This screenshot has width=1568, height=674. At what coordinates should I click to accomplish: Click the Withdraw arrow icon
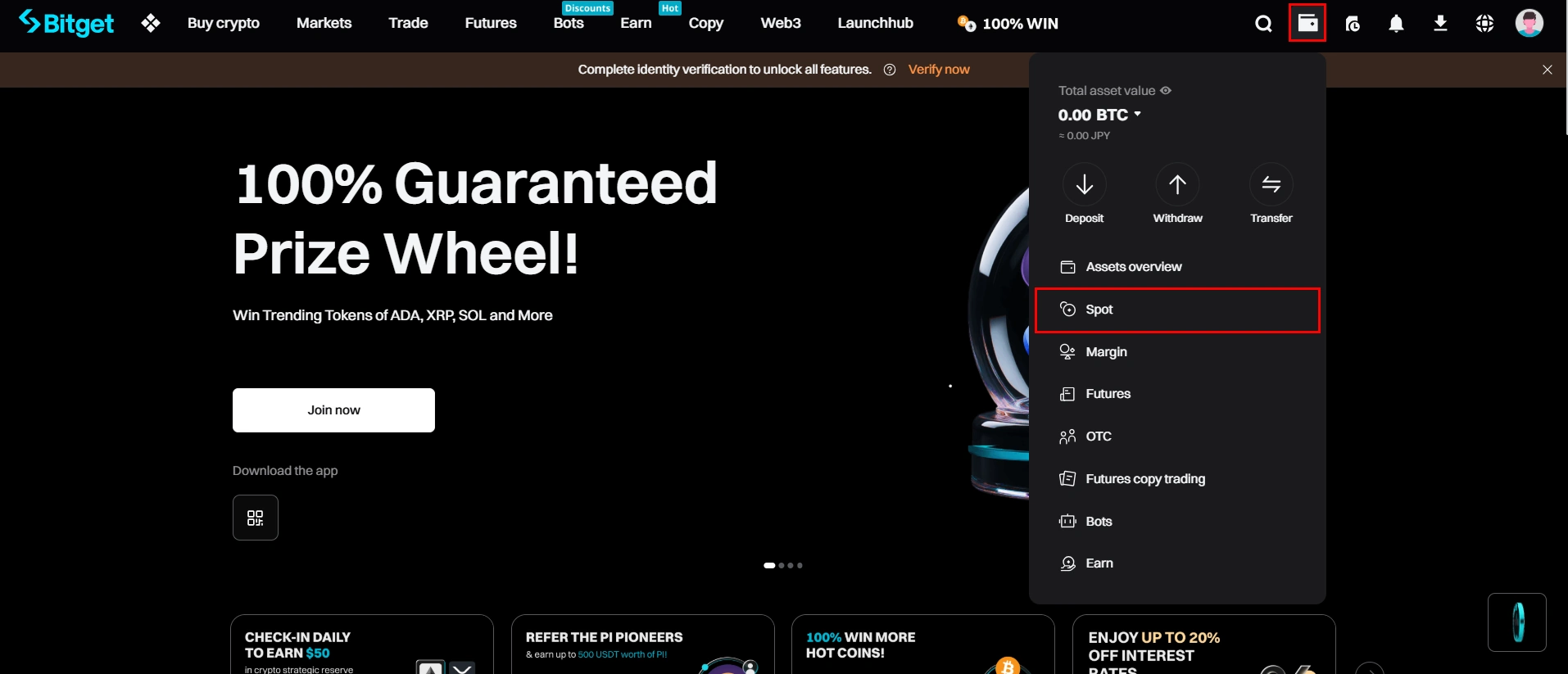(x=1177, y=185)
